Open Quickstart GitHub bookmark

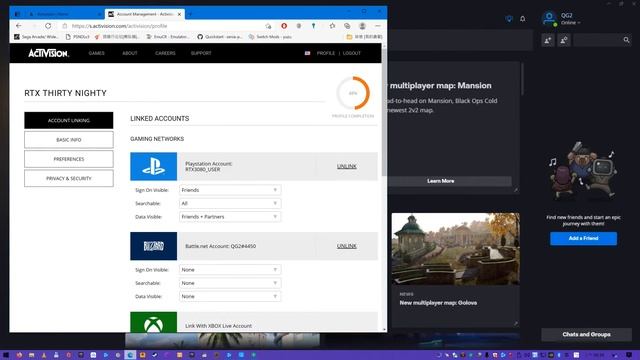pyautogui.click(x=220, y=37)
